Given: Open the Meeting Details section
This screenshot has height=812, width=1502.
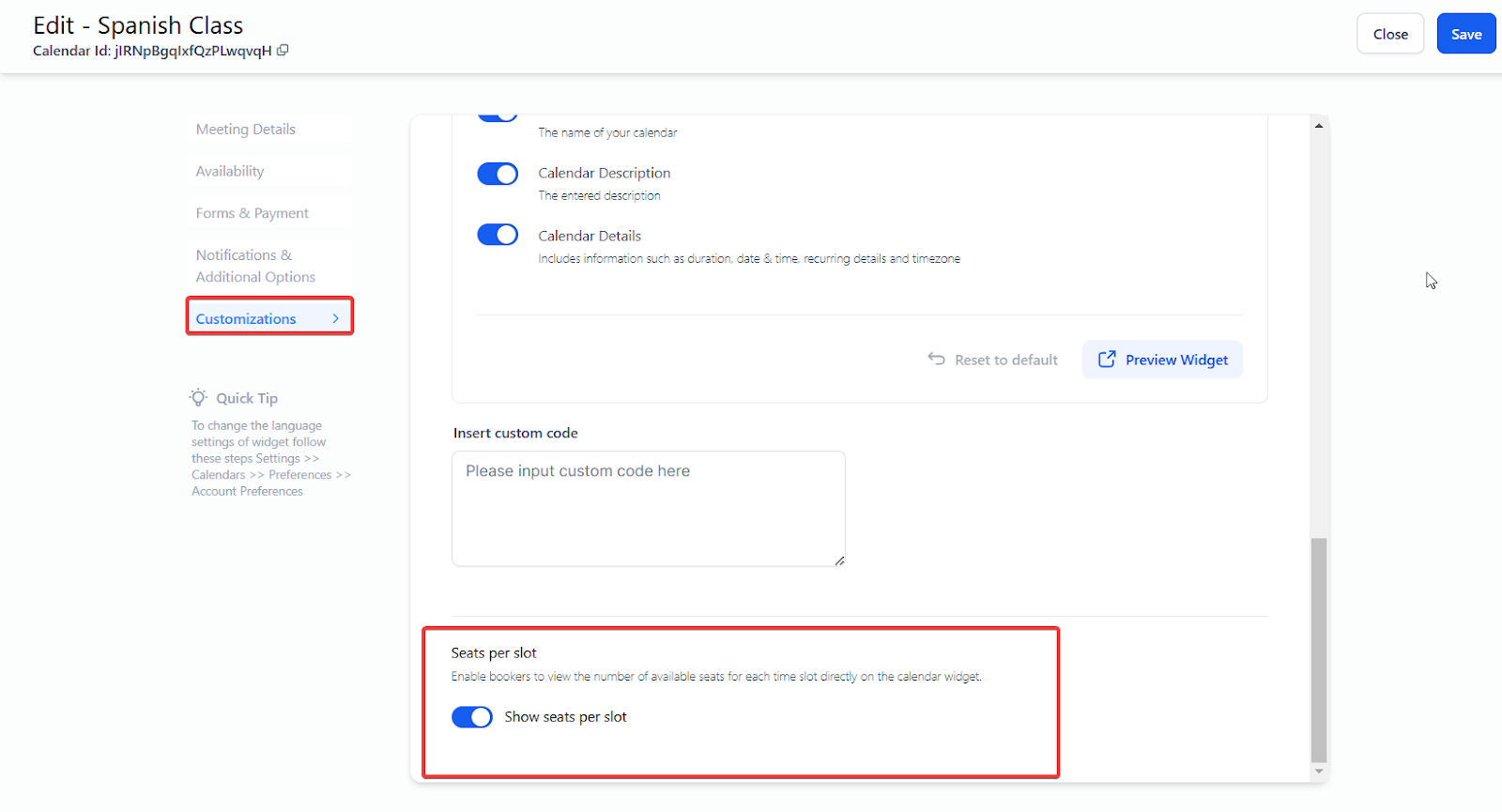Looking at the screenshot, I should click(246, 130).
